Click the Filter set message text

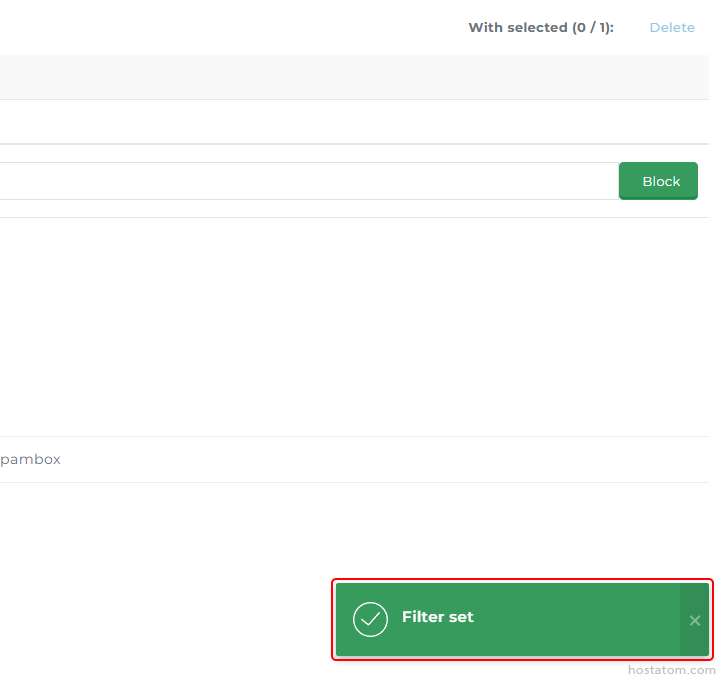tap(438, 617)
